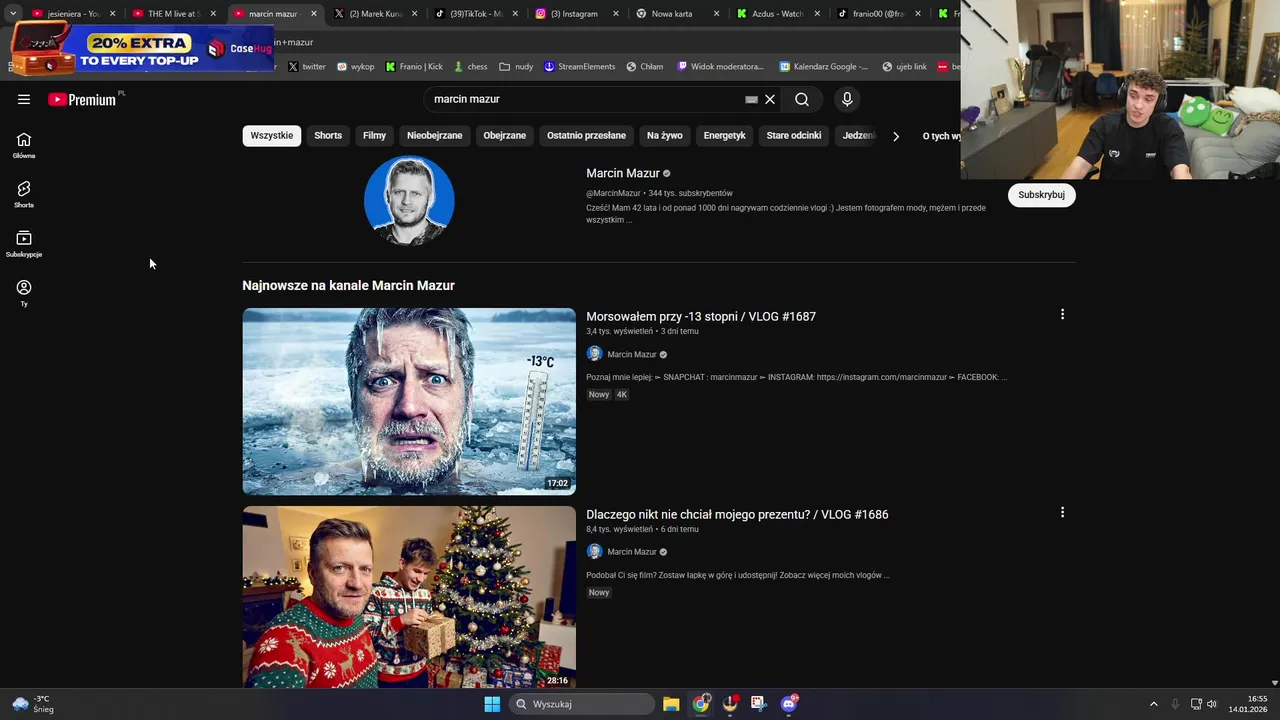Close the marcin mazur browser tab
1280x720 pixels.
314,14
